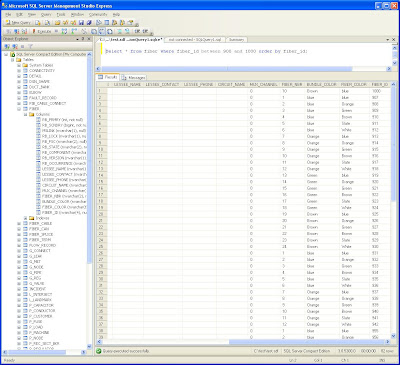Viewport: 400px width, 365px height.
Task: Click the Save All icon
Action: pyautogui.click(x=89, y=23)
